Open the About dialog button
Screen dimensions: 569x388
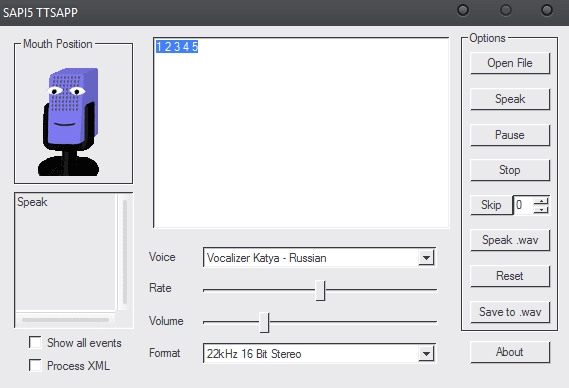[510, 352]
